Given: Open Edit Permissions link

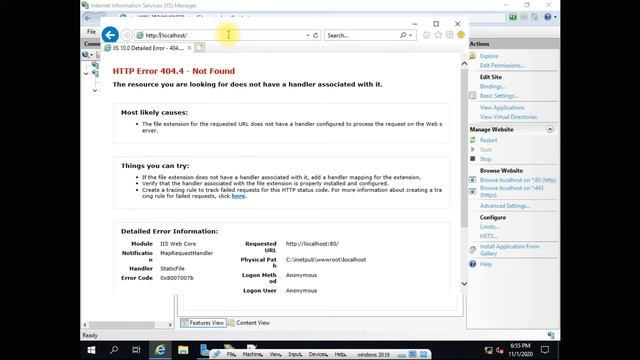Looking at the screenshot, I should tap(502, 65).
